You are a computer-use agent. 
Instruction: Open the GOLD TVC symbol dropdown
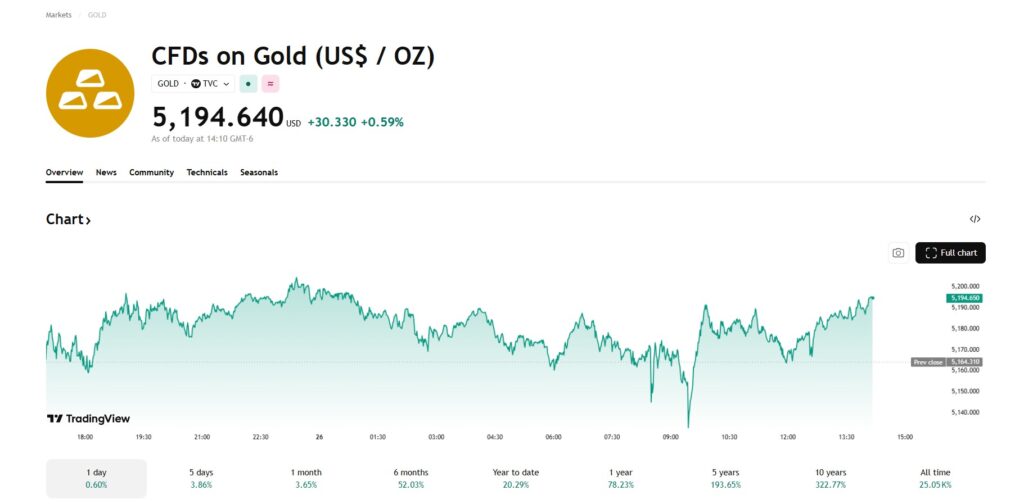click(194, 84)
